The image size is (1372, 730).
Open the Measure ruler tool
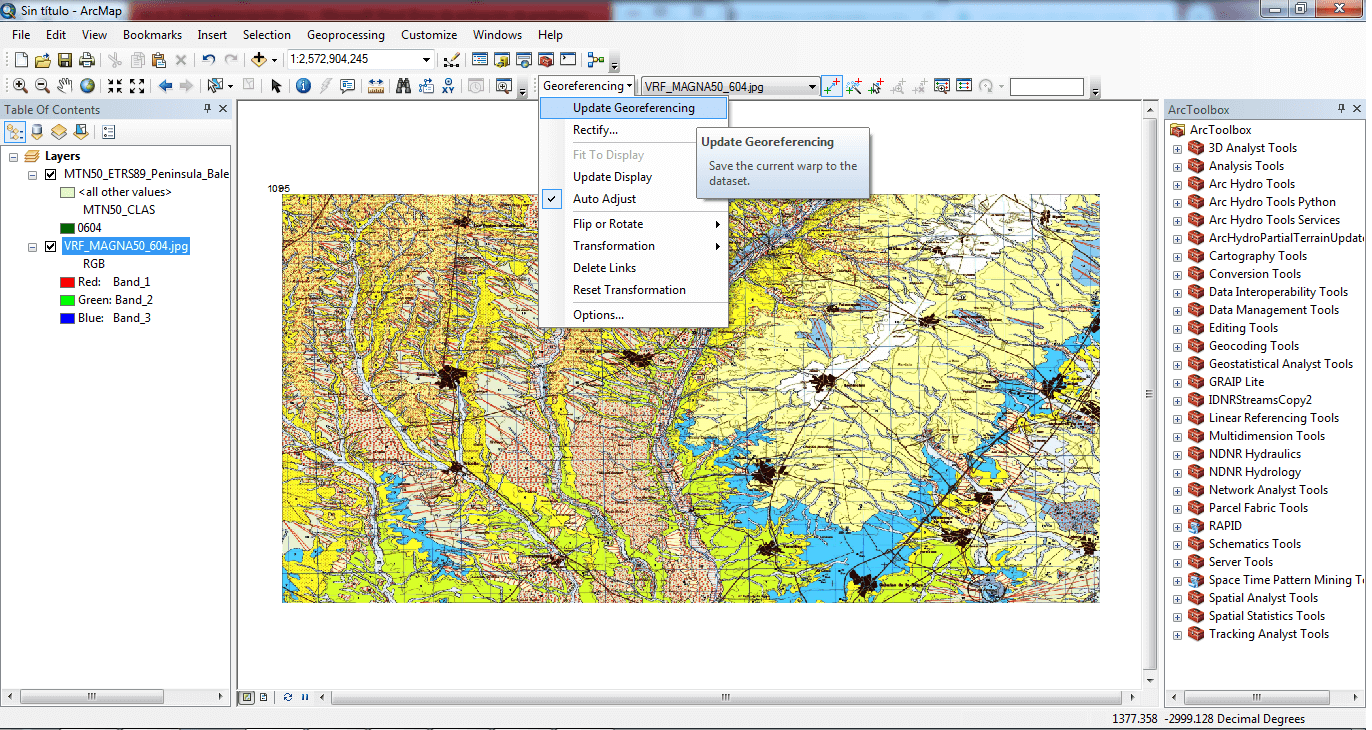pyautogui.click(x=376, y=86)
